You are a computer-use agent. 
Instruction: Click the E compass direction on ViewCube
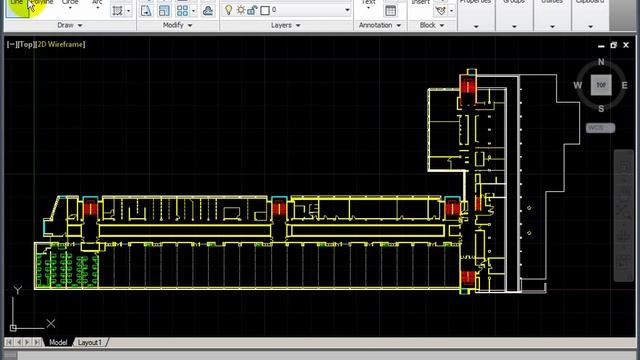click(x=624, y=85)
